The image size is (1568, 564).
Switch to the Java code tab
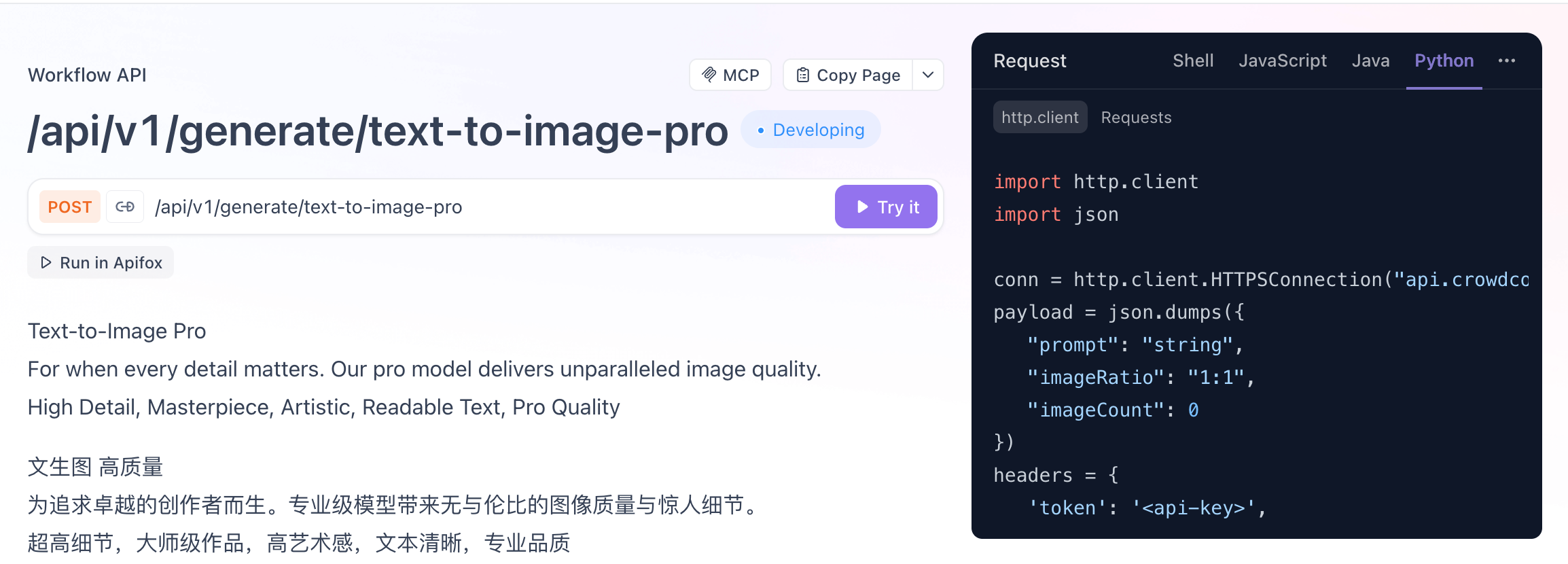coord(1370,60)
